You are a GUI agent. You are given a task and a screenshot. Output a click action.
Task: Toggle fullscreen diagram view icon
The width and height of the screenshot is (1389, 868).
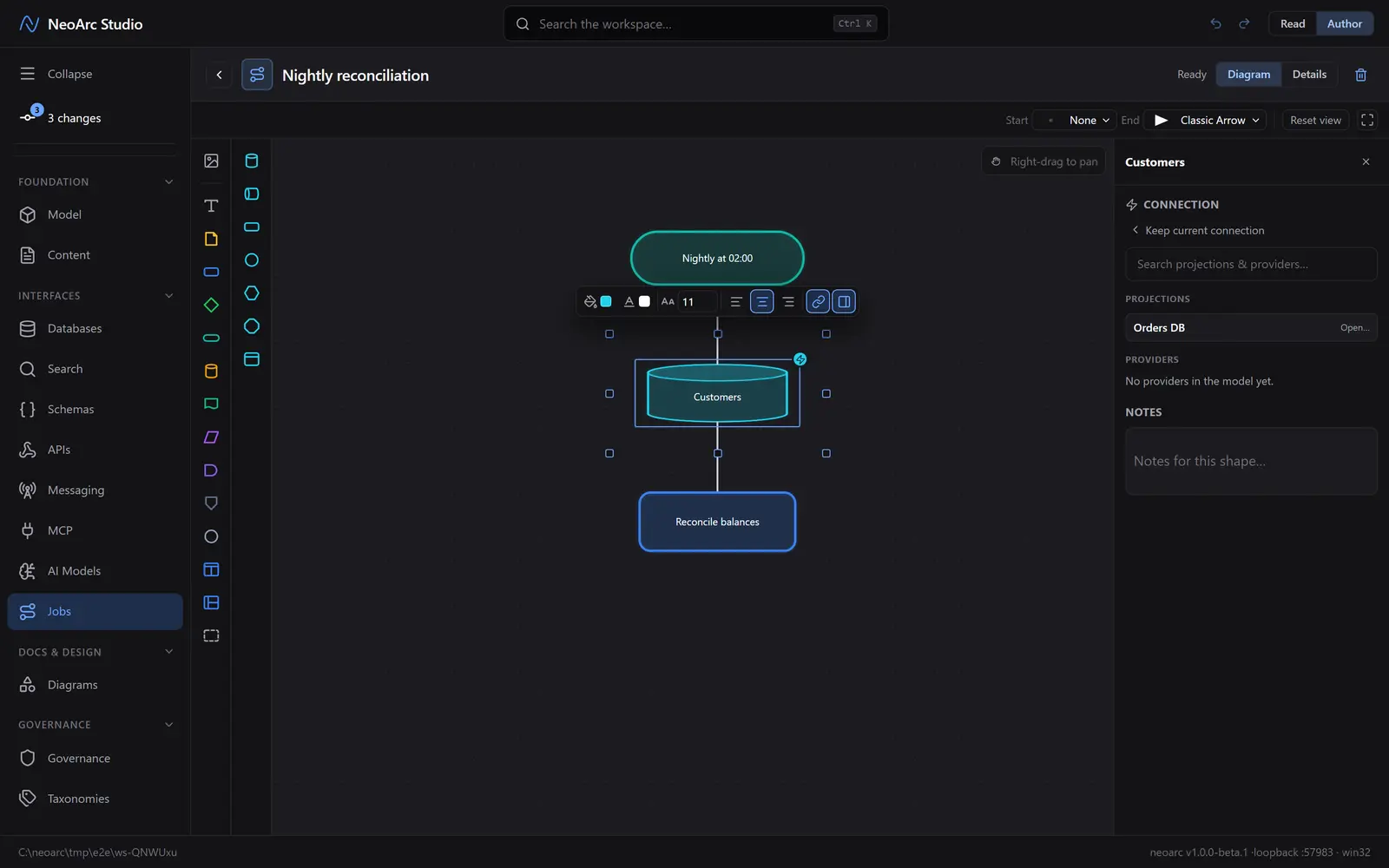point(1367,120)
